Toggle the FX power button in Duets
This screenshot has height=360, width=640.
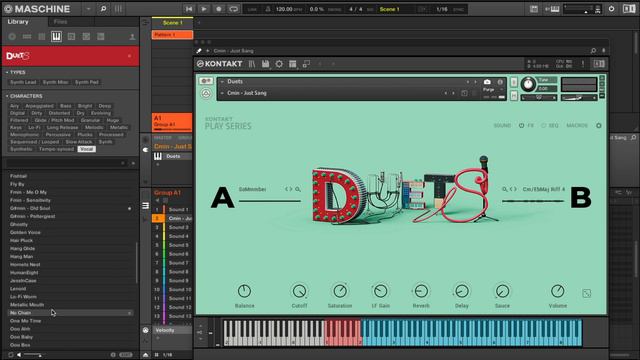click(x=521, y=126)
